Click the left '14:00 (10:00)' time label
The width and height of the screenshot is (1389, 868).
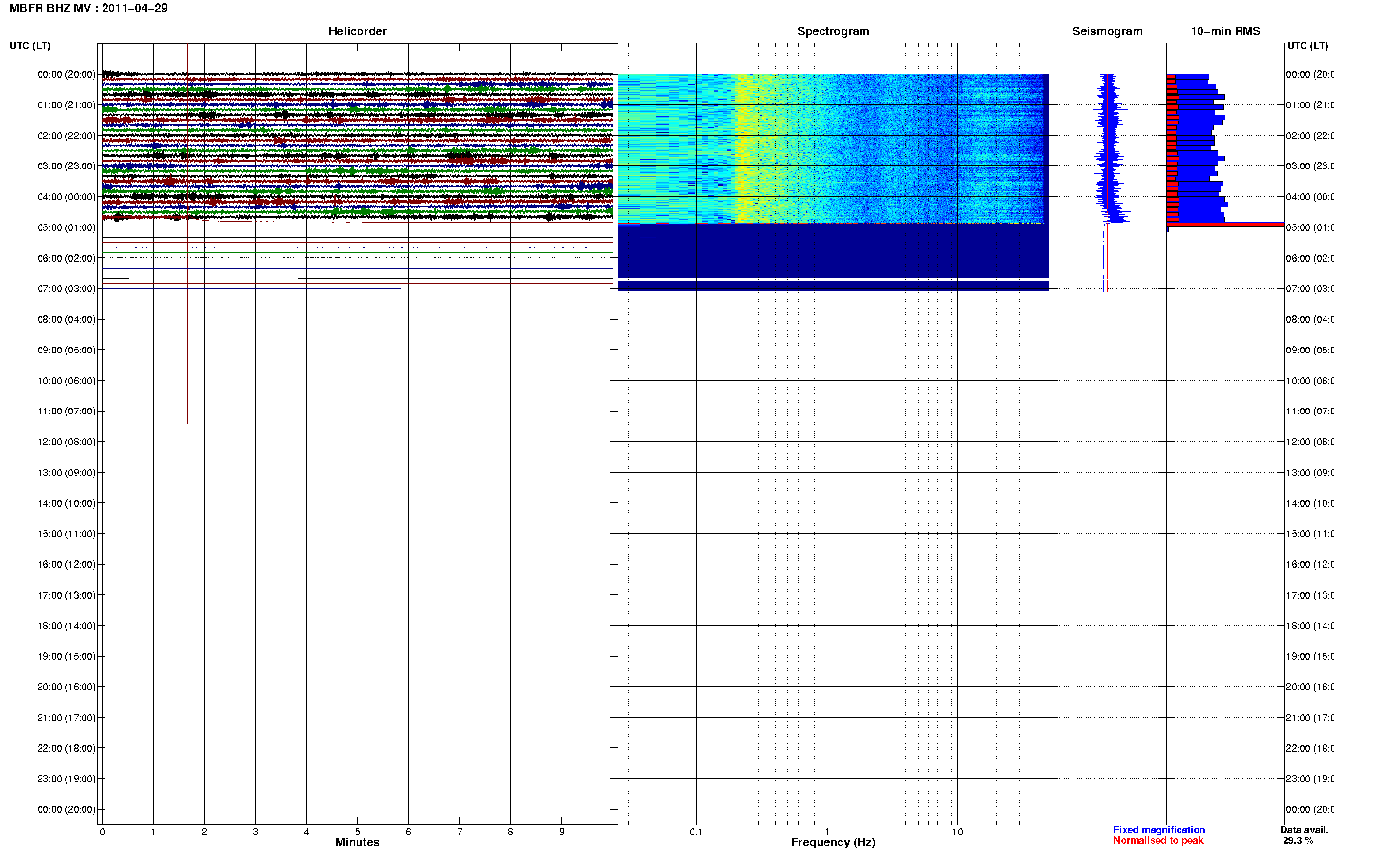click(66, 503)
